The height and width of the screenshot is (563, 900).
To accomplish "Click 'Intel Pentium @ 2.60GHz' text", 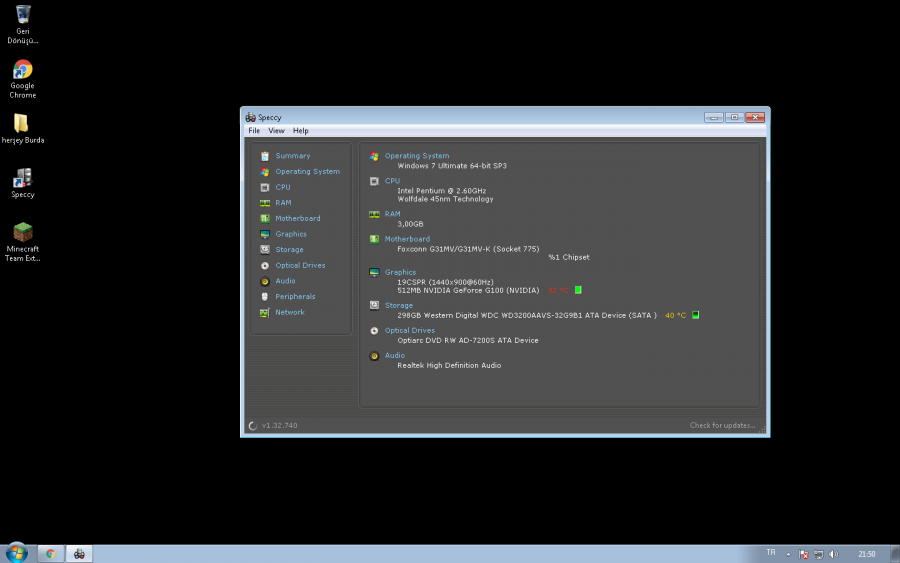I will [441, 191].
